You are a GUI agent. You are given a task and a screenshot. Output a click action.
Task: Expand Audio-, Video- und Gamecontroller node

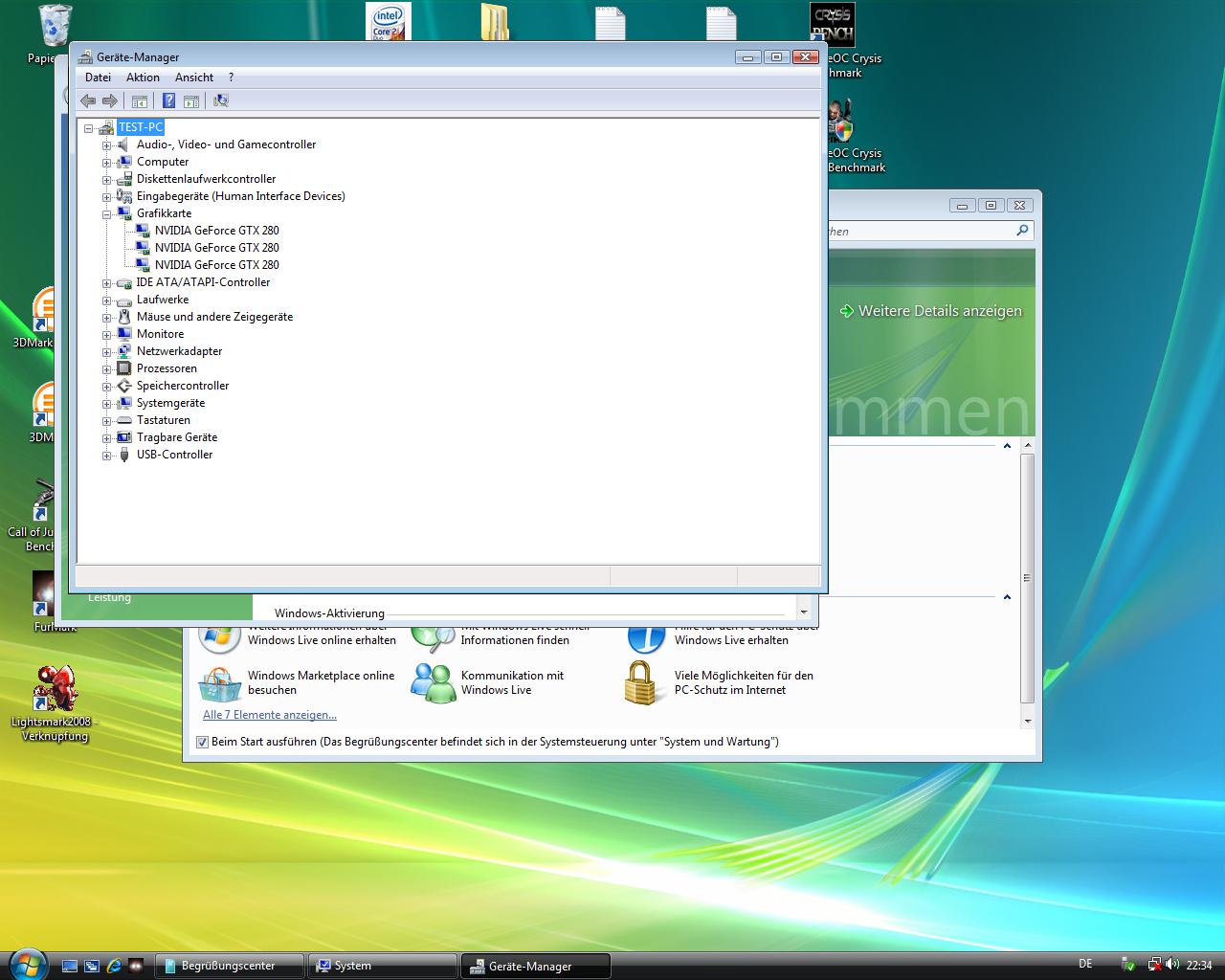(x=107, y=145)
